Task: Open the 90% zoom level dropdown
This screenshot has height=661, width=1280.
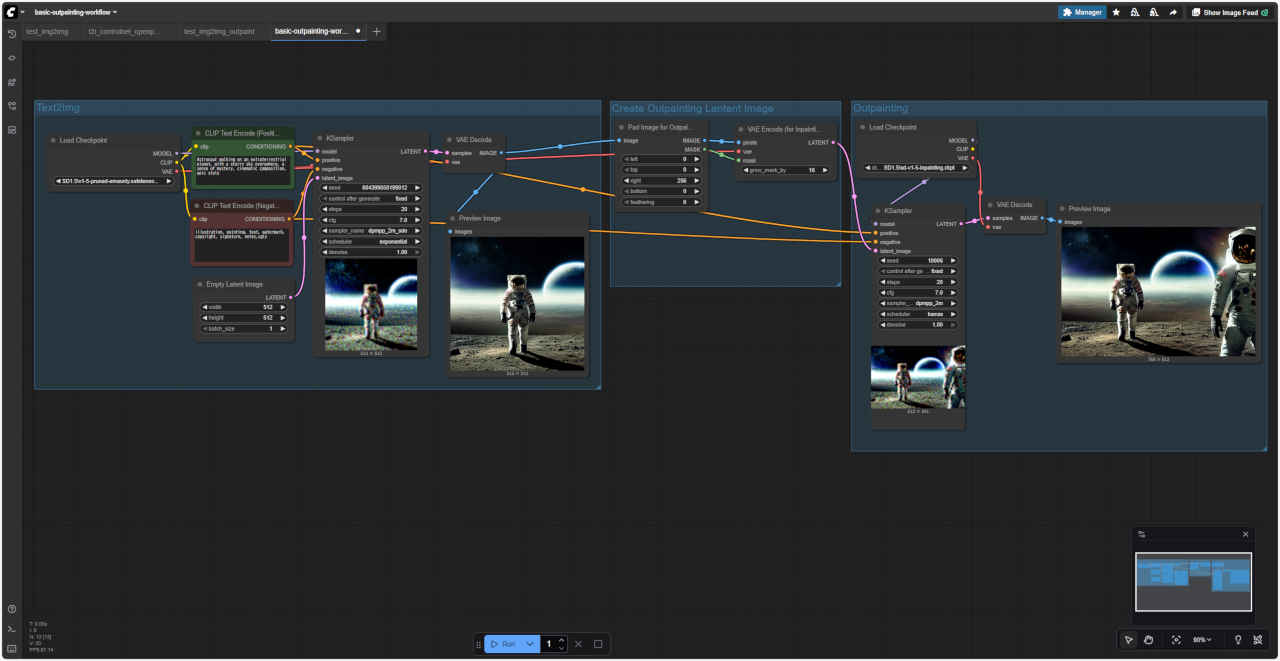Action: (x=1201, y=640)
